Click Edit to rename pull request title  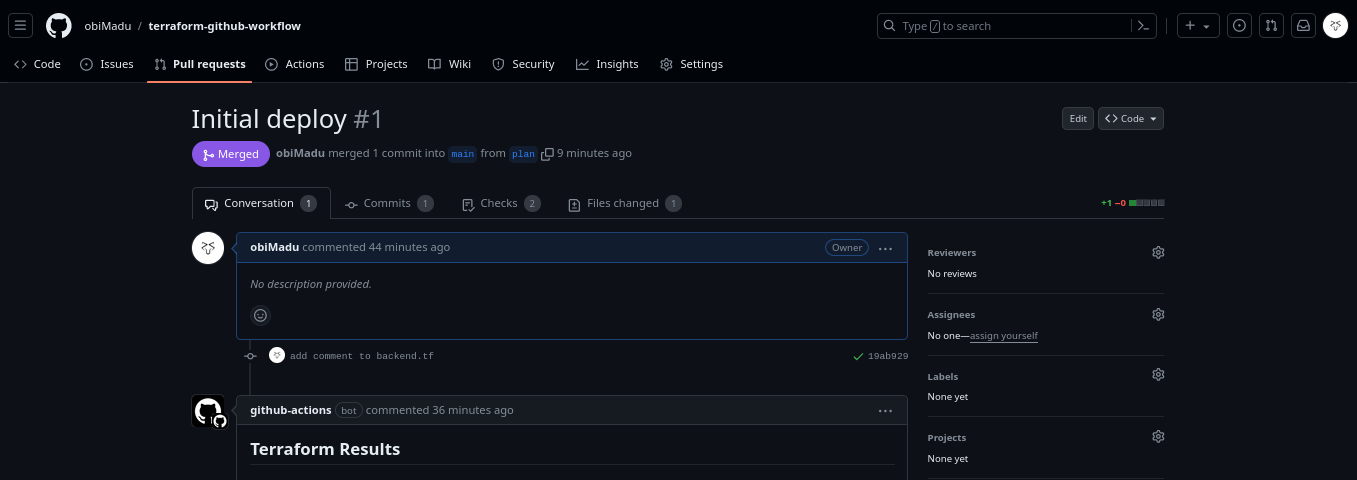pos(1078,119)
